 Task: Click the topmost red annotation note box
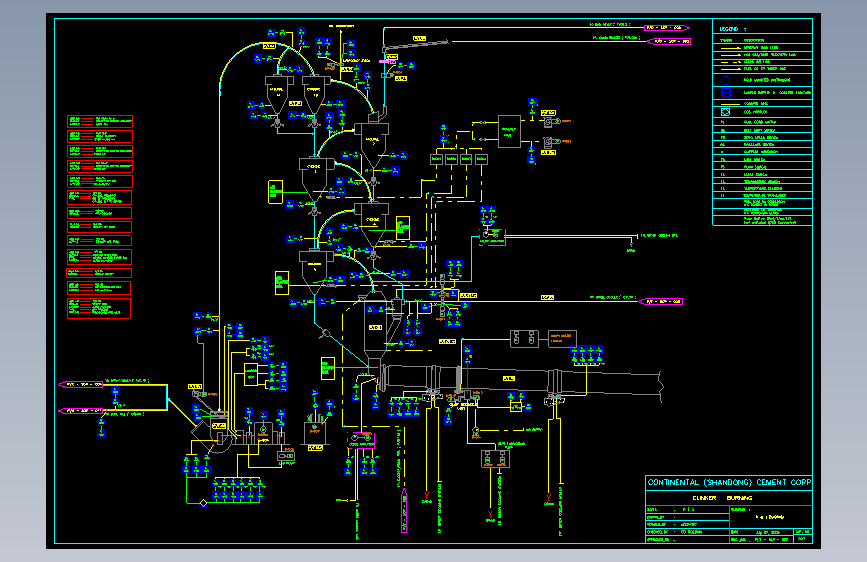(100, 121)
